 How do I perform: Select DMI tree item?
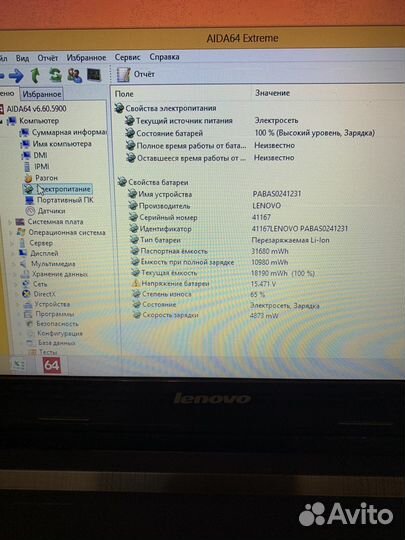pos(34,155)
